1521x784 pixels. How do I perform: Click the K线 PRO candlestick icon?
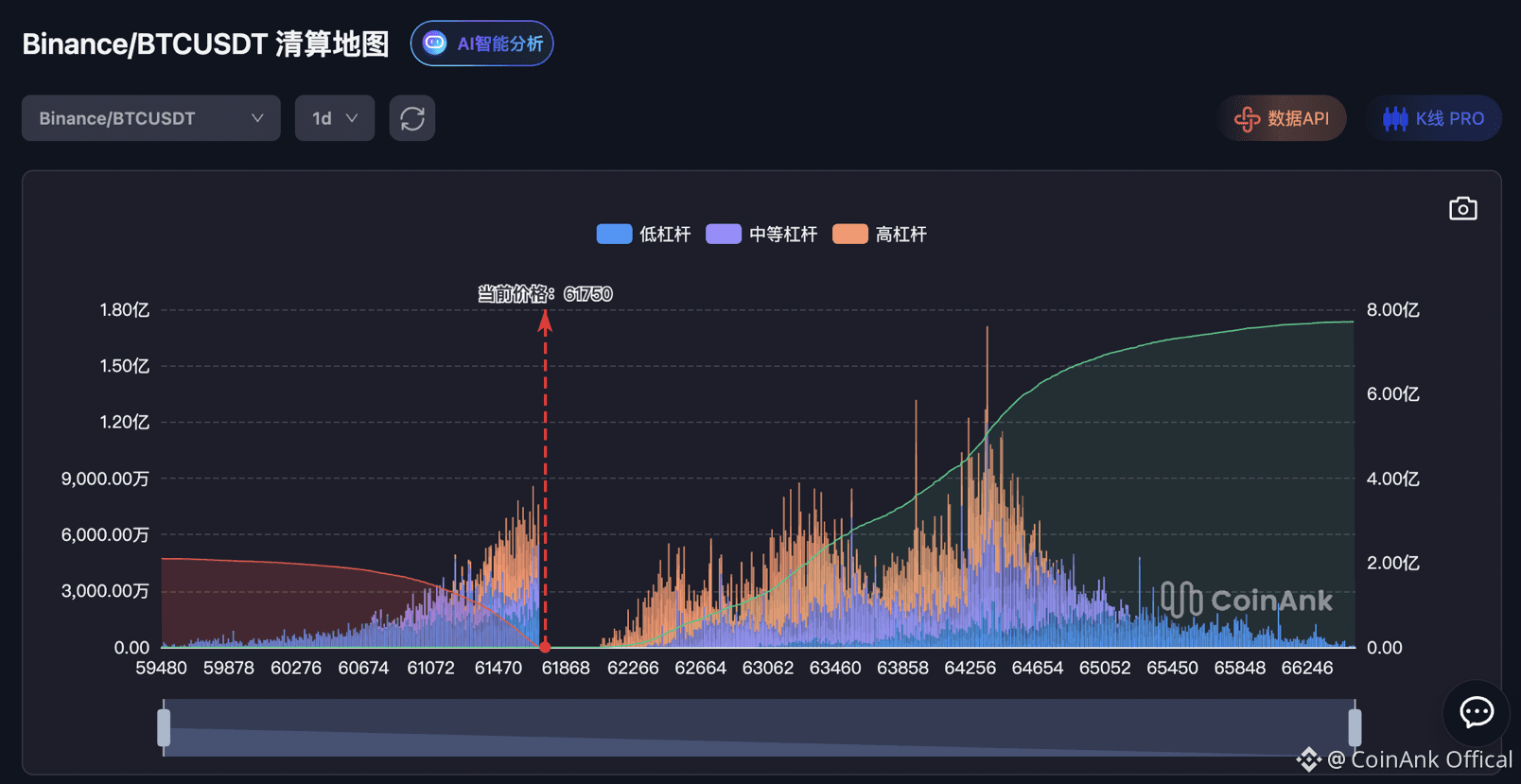[1395, 118]
